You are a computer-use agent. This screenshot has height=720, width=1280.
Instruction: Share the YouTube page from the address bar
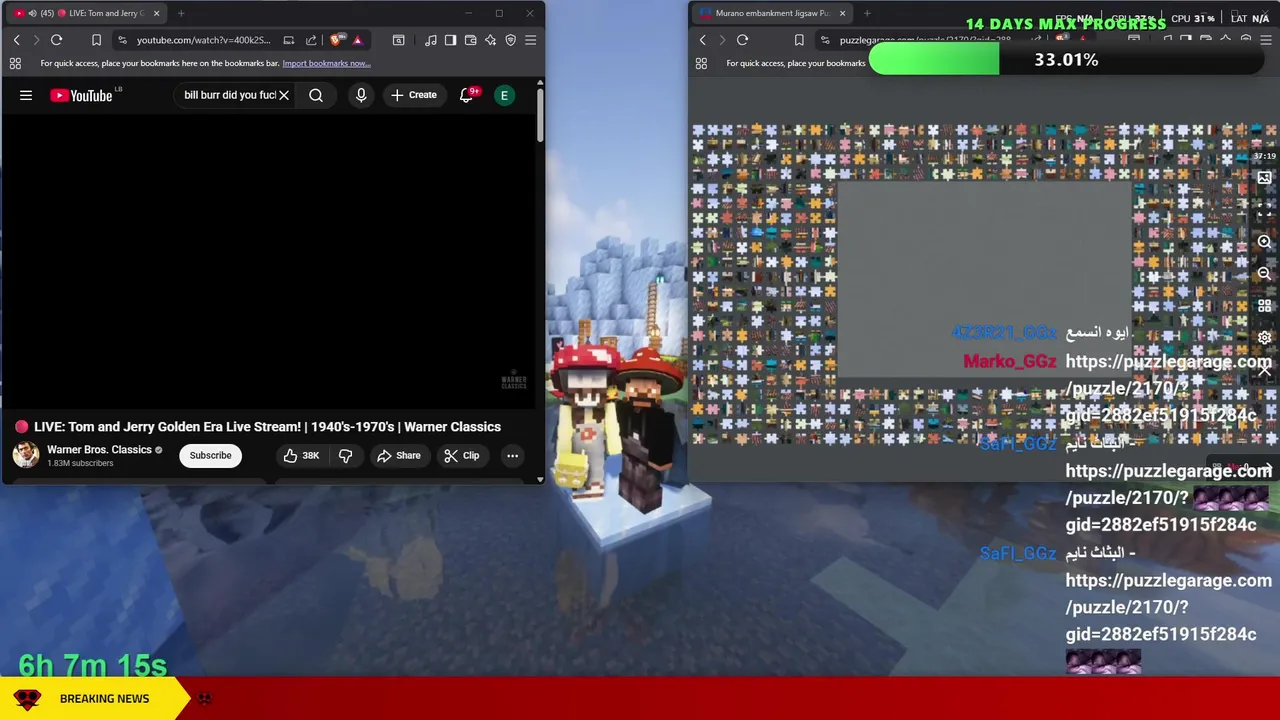311,40
